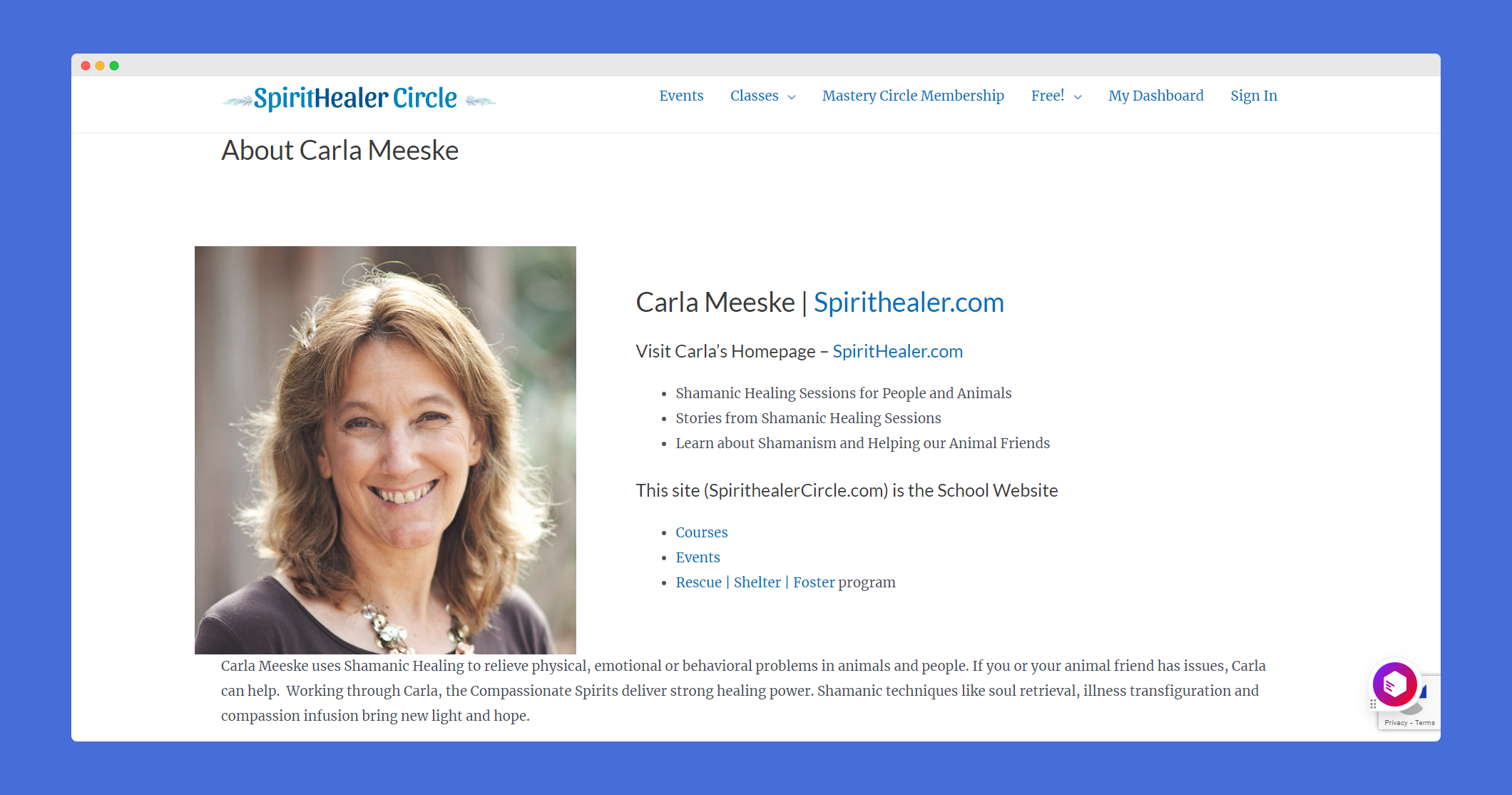This screenshot has width=1512, height=795.
Task: Go to My Dashboard
Action: (1155, 96)
